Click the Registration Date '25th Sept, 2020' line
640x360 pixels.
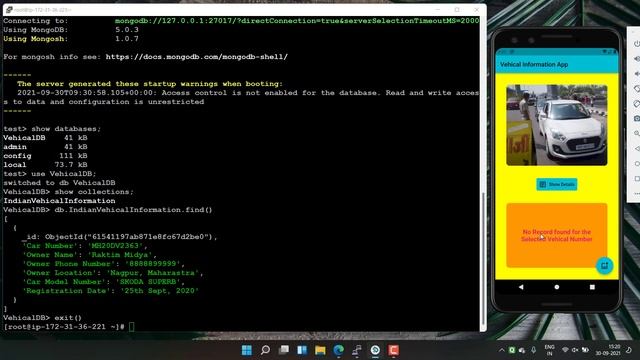pyautogui.click(x=110, y=291)
